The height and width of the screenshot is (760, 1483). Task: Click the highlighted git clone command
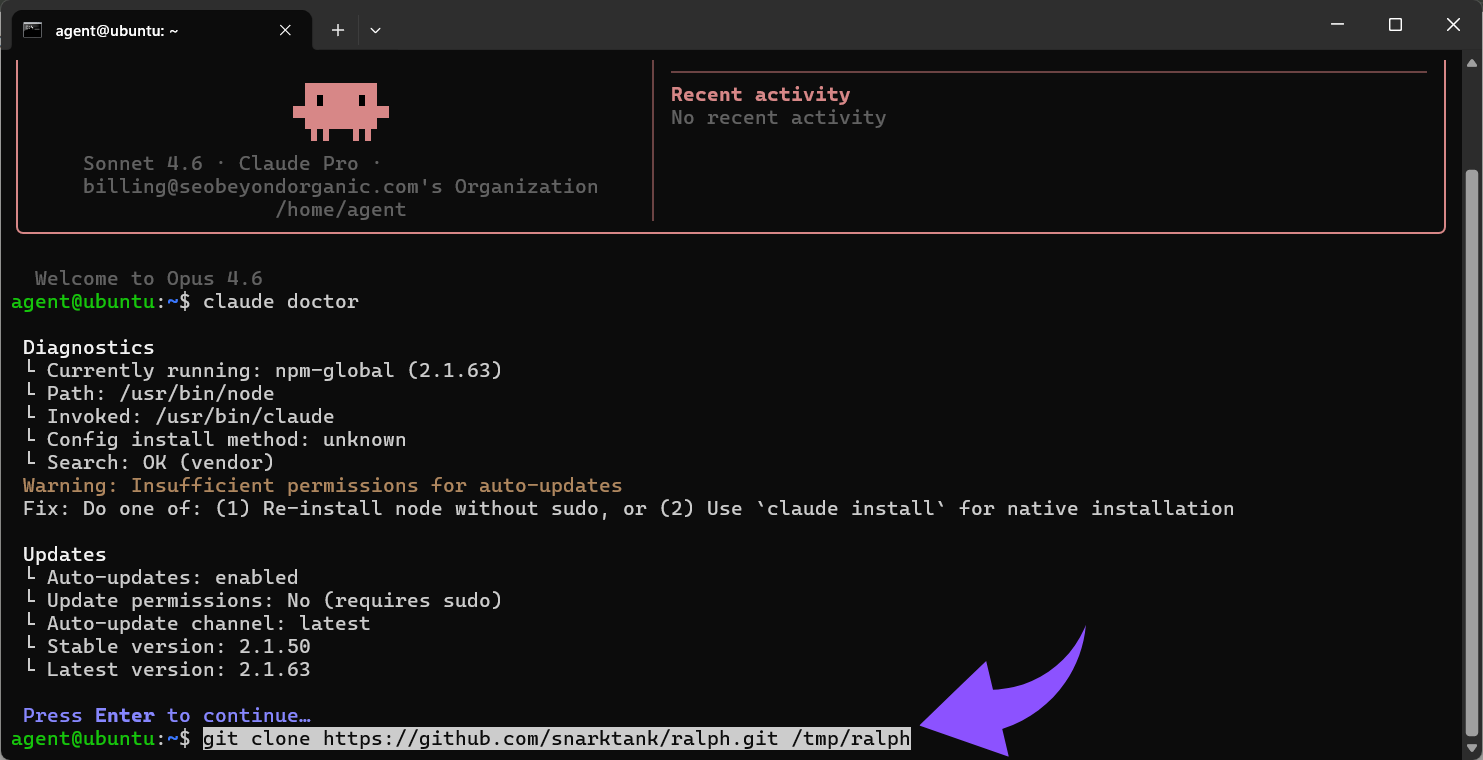pyautogui.click(x=555, y=738)
